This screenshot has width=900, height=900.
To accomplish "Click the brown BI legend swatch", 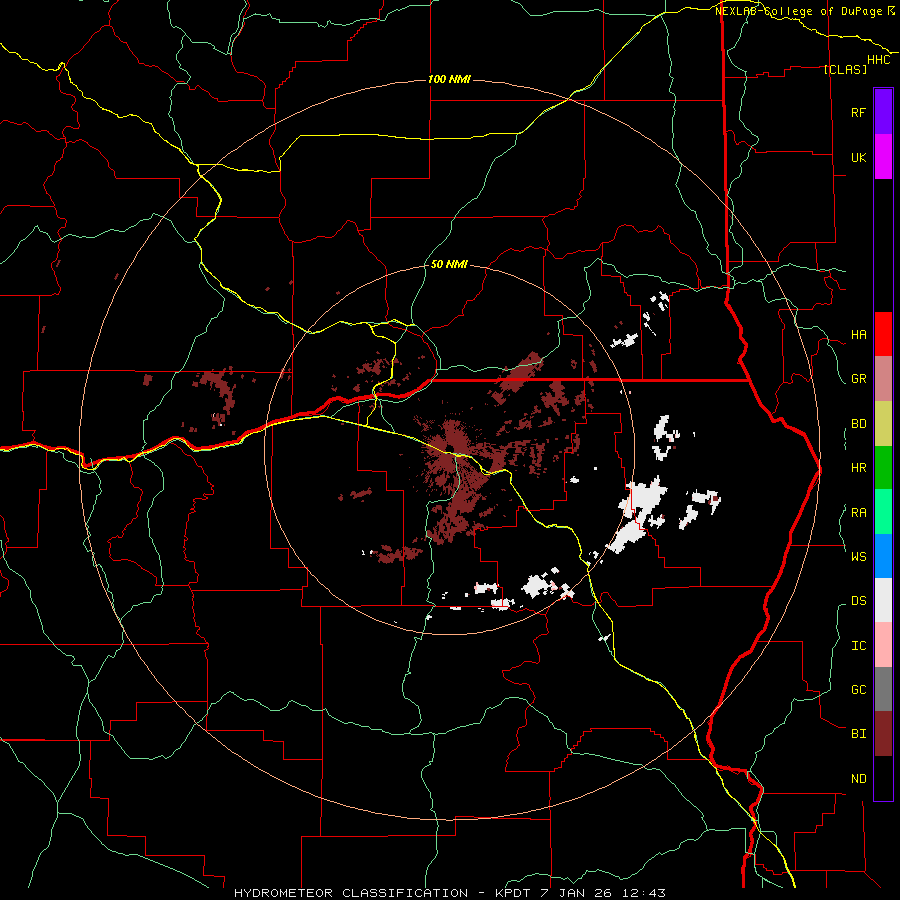I will pyautogui.click(x=883, y=734).
